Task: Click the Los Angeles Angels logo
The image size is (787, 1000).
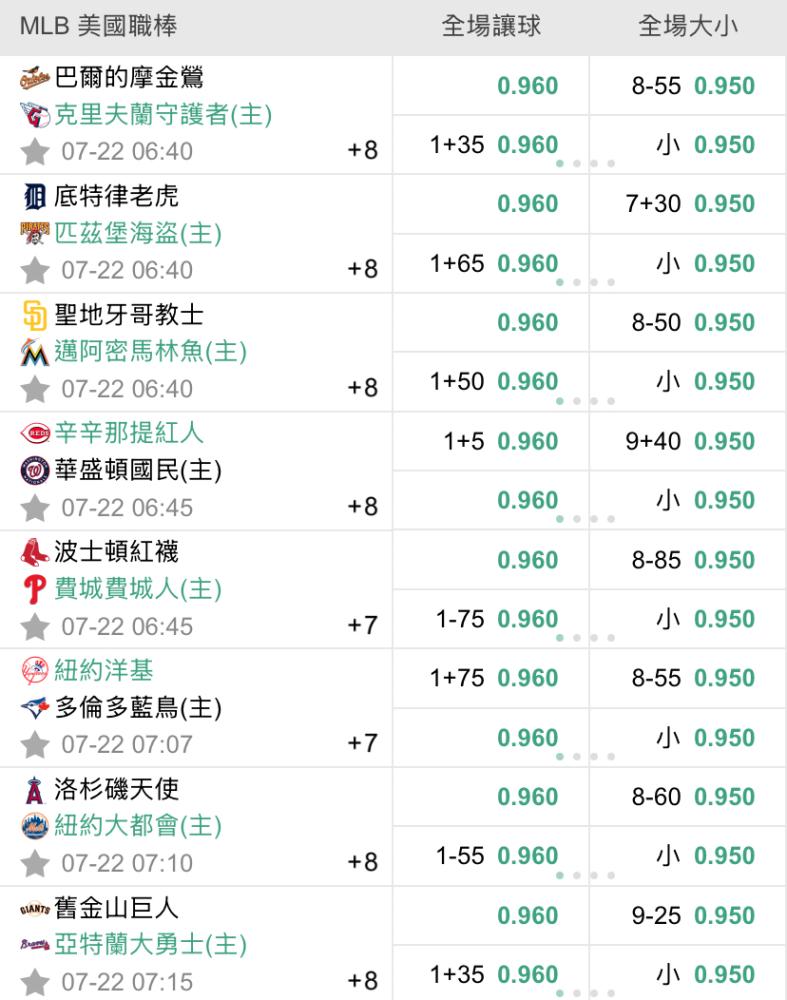Action: 34,790
